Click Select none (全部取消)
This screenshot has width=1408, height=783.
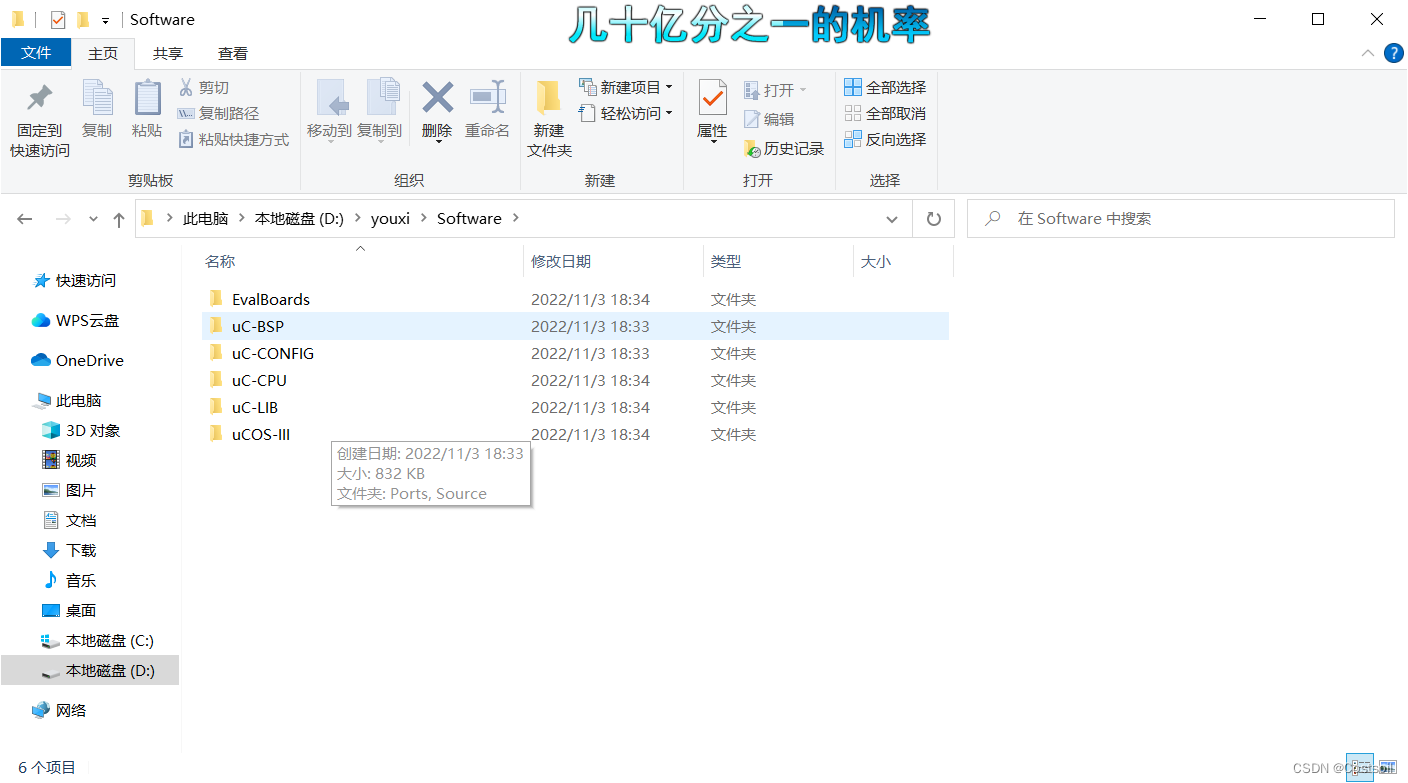(x=885, y=114)
